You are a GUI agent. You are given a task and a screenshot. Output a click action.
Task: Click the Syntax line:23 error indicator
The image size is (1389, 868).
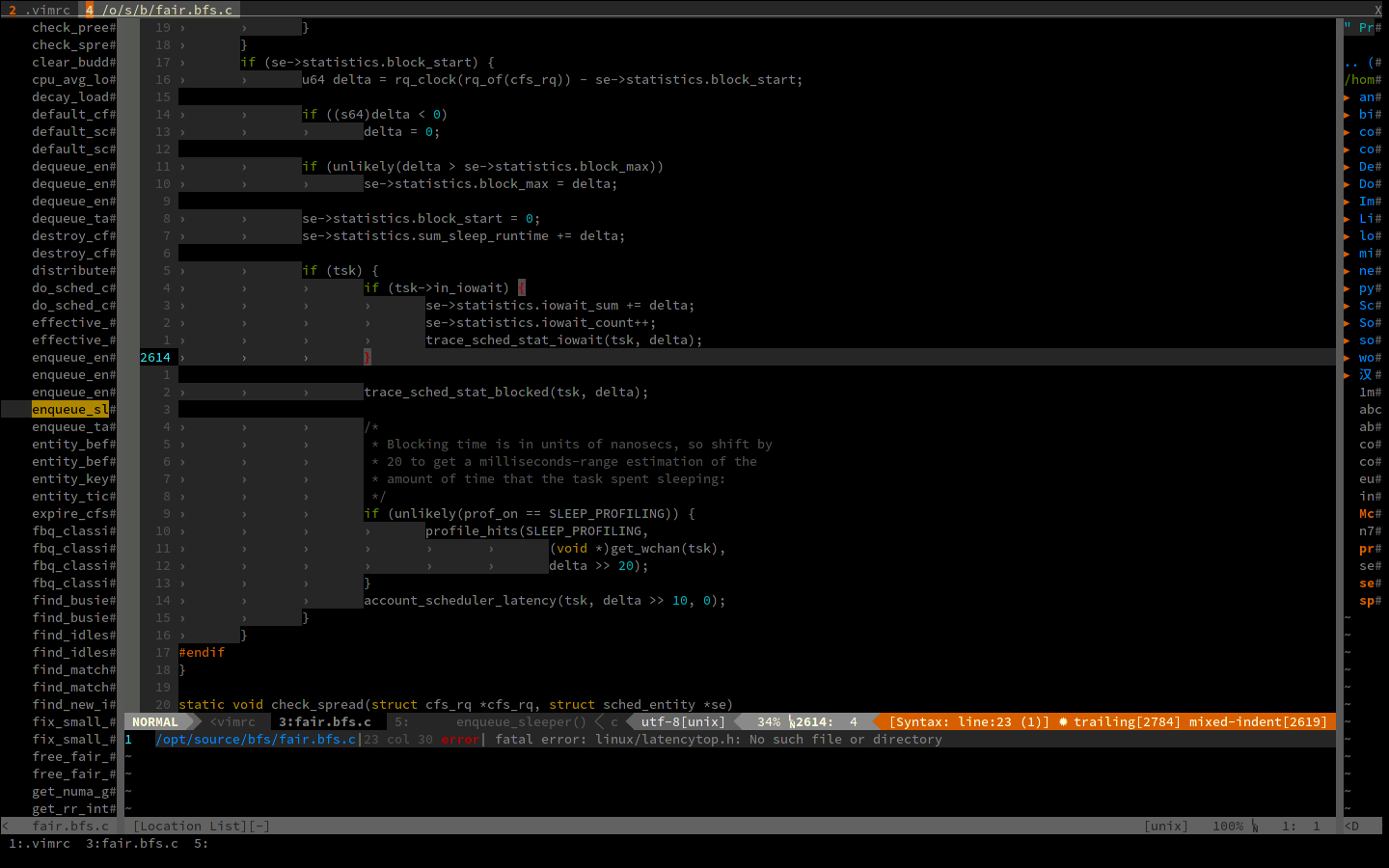pyautogui.click(x=968, y=722)
